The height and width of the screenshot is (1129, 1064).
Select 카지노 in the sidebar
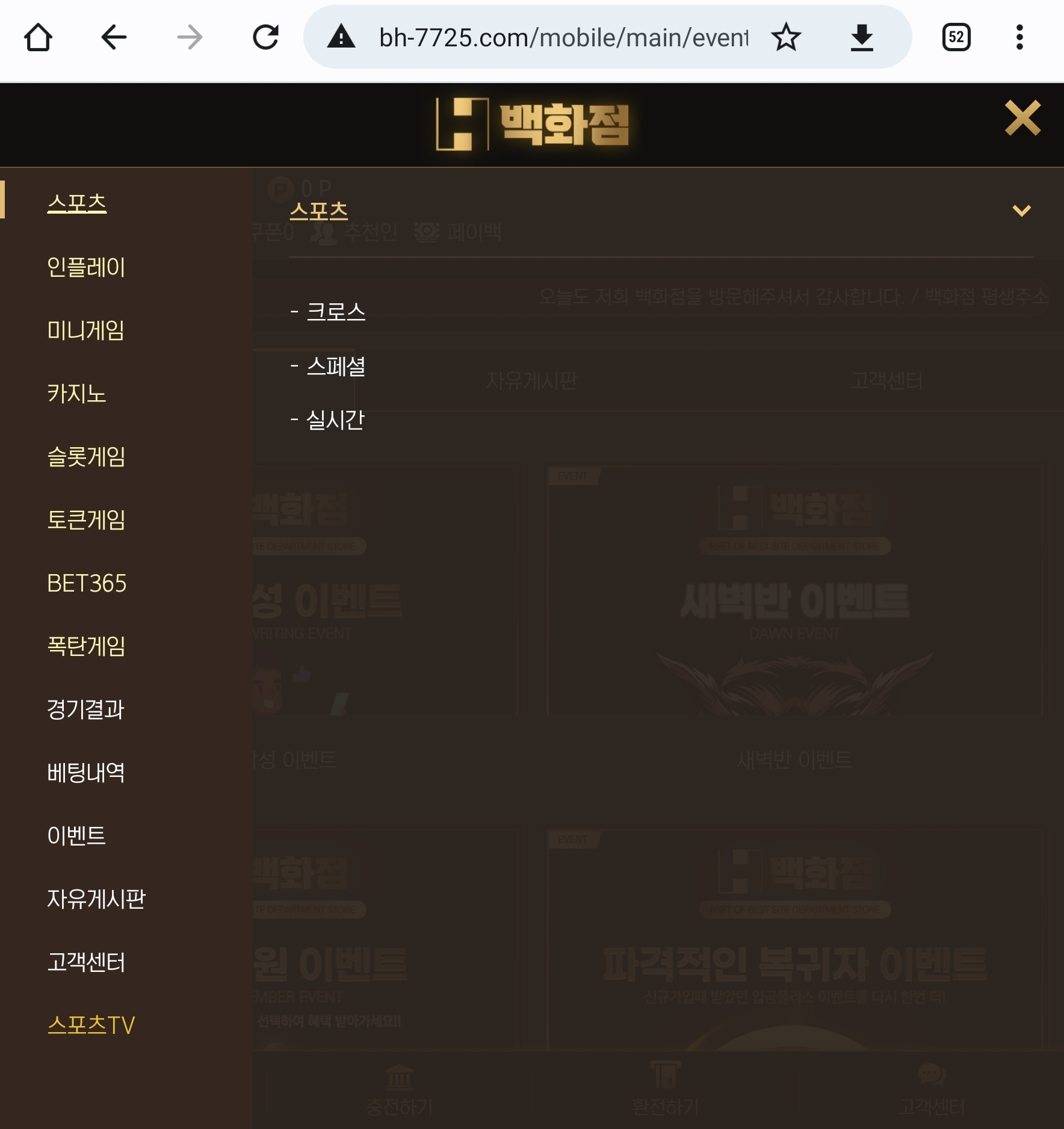click(76, 393)
